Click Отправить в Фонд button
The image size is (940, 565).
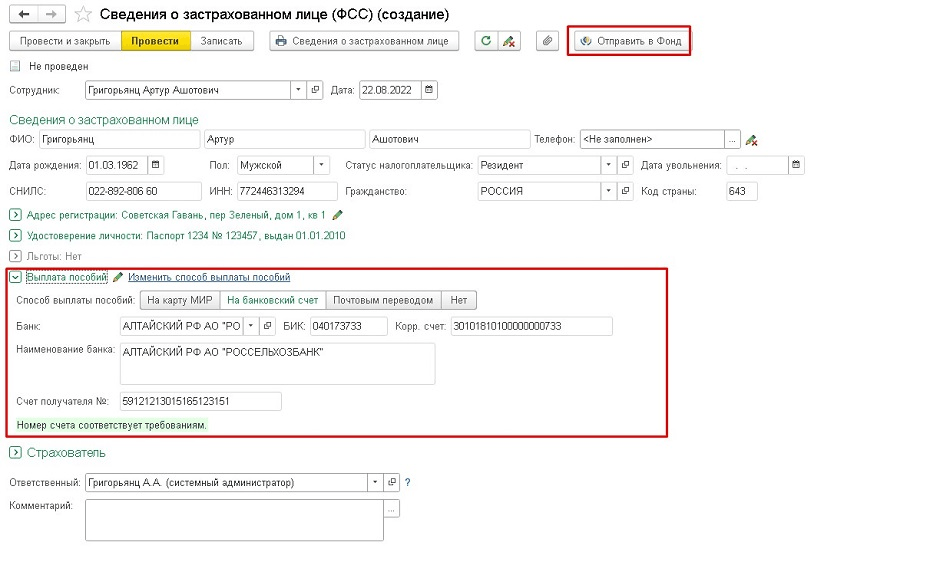(x=629, y=41)
